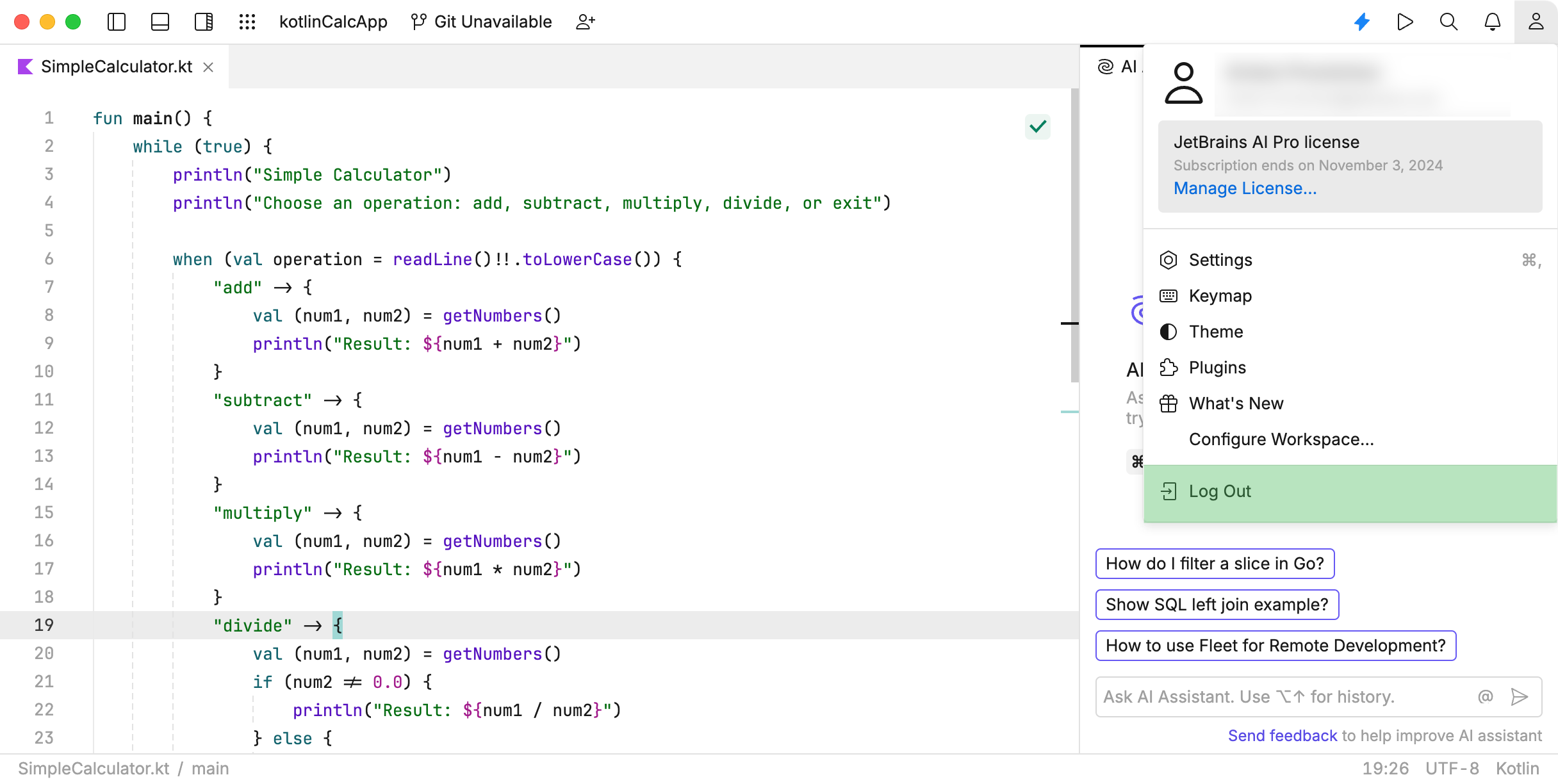Expand Configure Workspace options
1558x784 pixels.
click(1281, 439)
